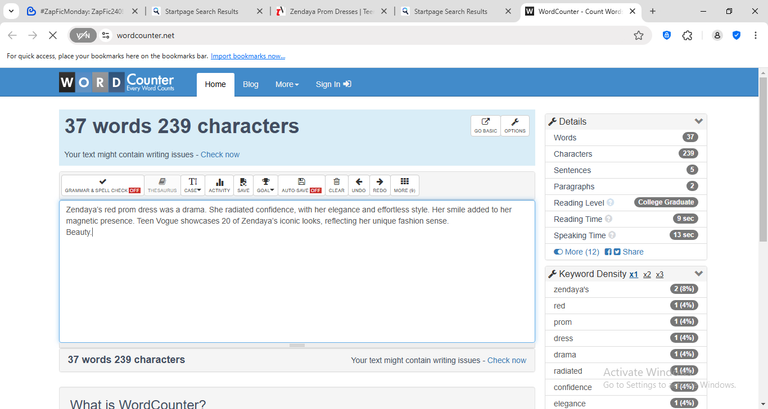Open the Activity tool
768x409 pixels.
click(x=219, y=185)
